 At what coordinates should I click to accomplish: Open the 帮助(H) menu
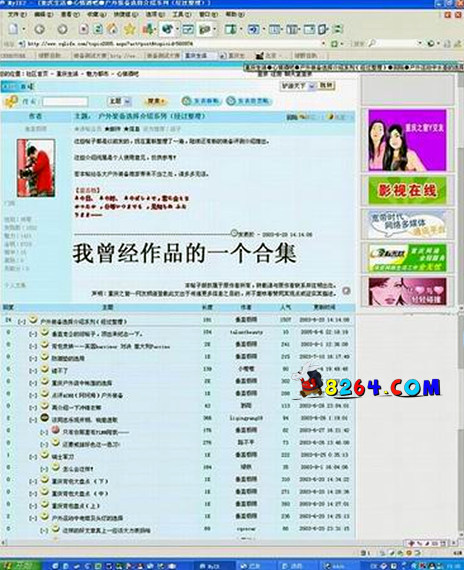235,15
